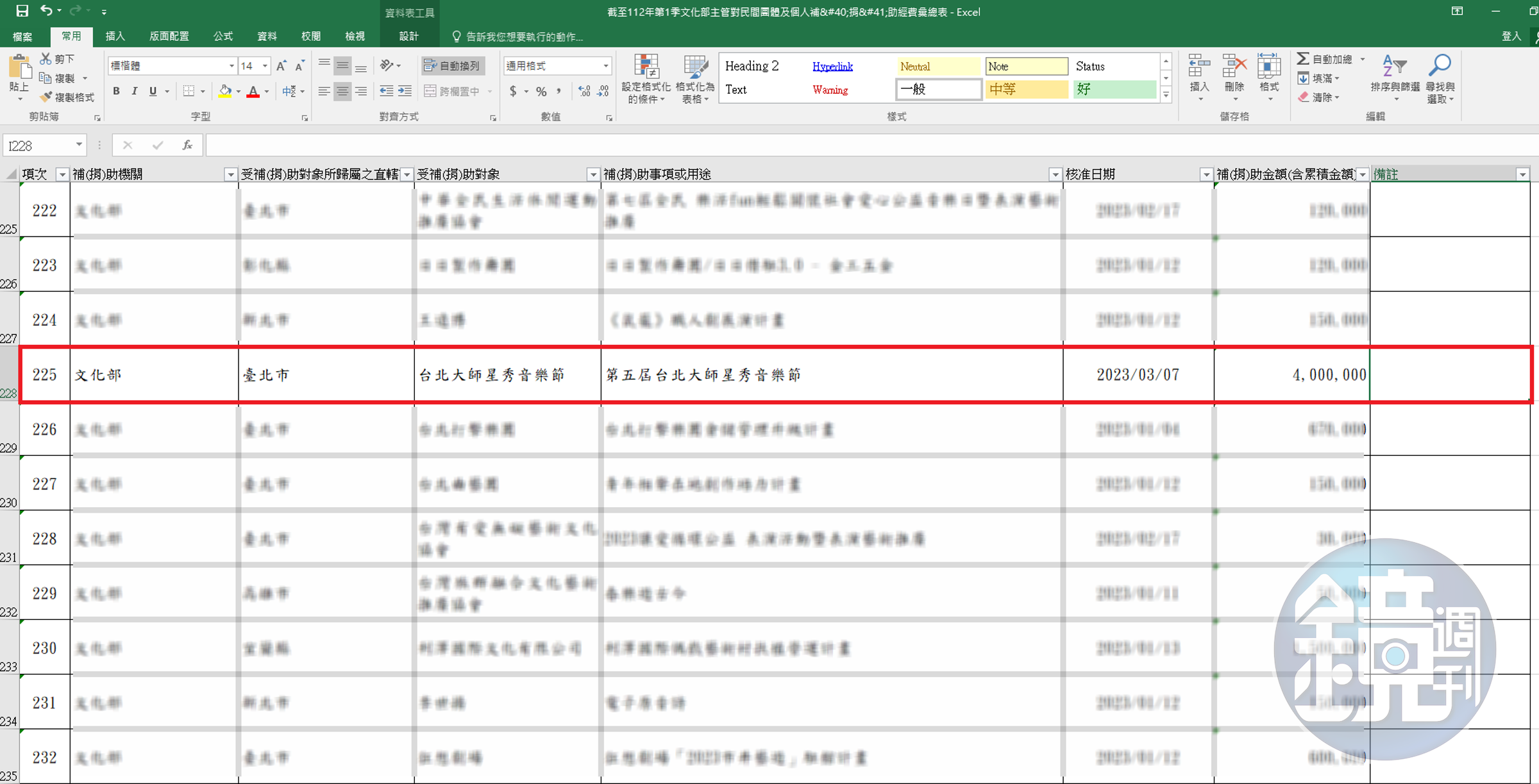Click the AutoSum (自動加總) sigma icon
This screenshot has width=1539, height=784.
pyautogui.click(x=1302, y=59)
